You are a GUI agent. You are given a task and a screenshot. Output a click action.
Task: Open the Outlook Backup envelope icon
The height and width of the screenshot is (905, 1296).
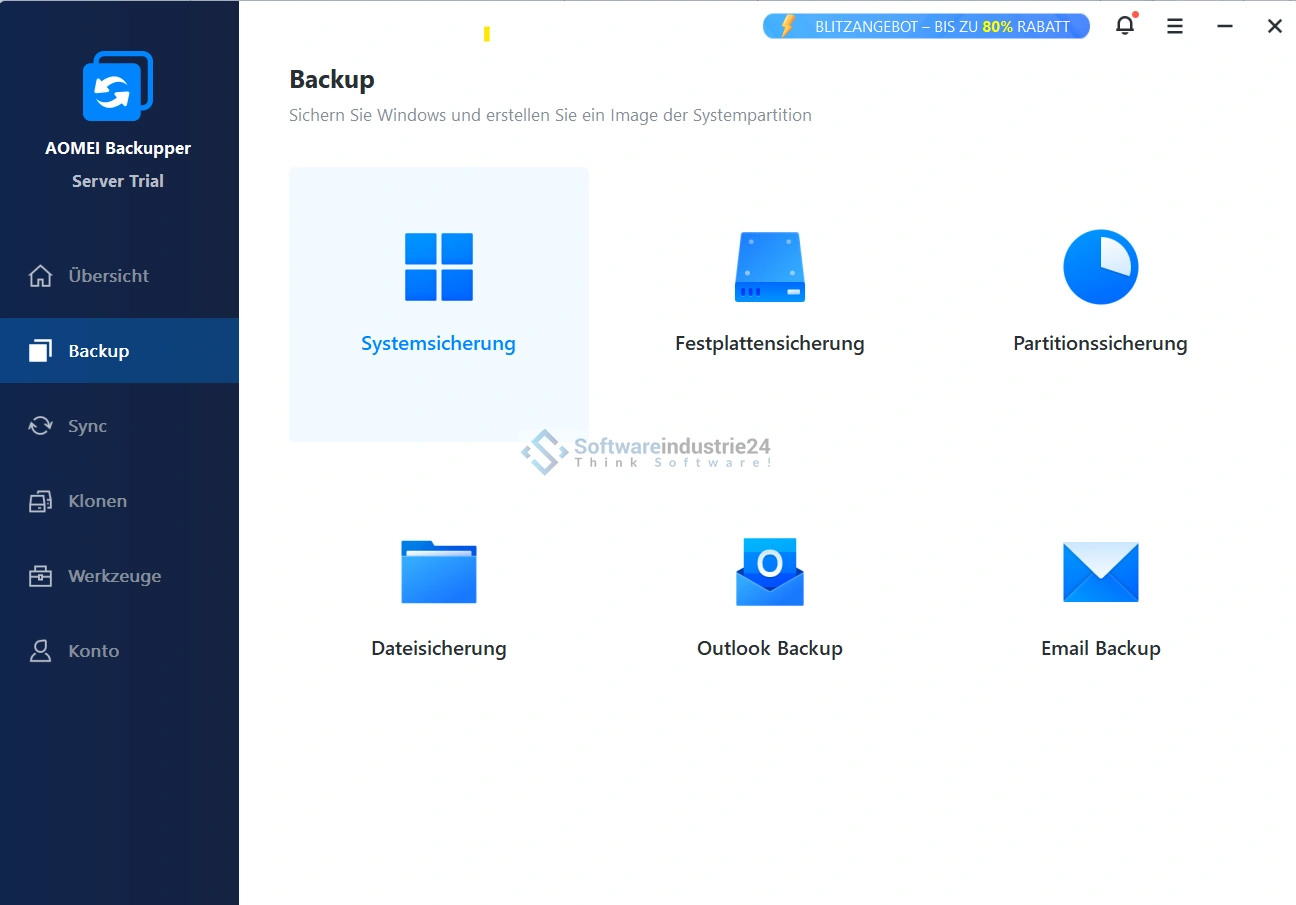point(769,572)
